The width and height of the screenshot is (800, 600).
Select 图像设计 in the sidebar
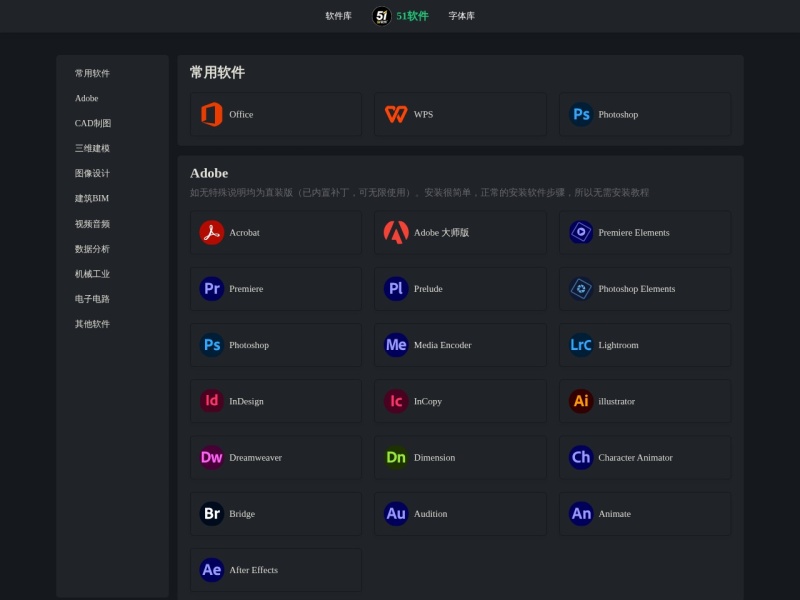click(92, 173)
